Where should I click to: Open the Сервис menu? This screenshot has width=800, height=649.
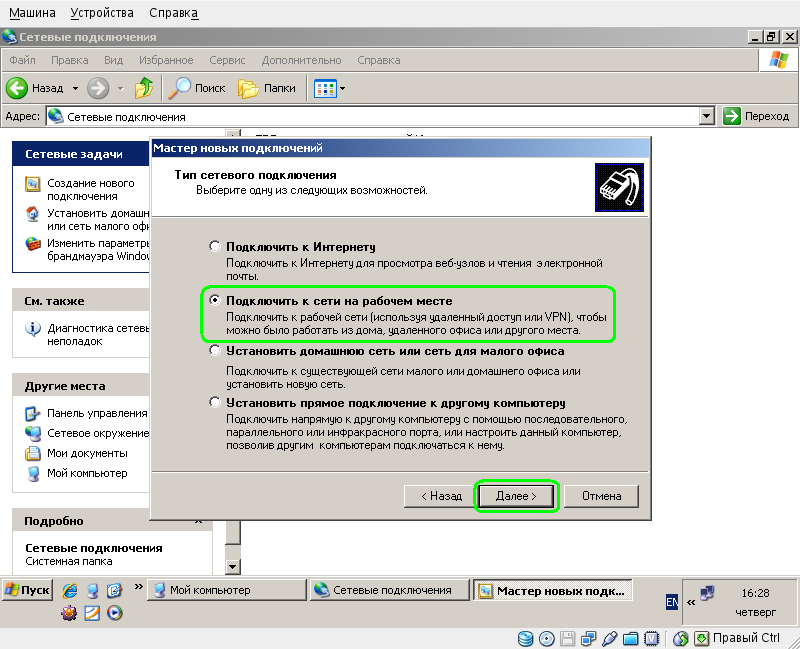point(227,60)
